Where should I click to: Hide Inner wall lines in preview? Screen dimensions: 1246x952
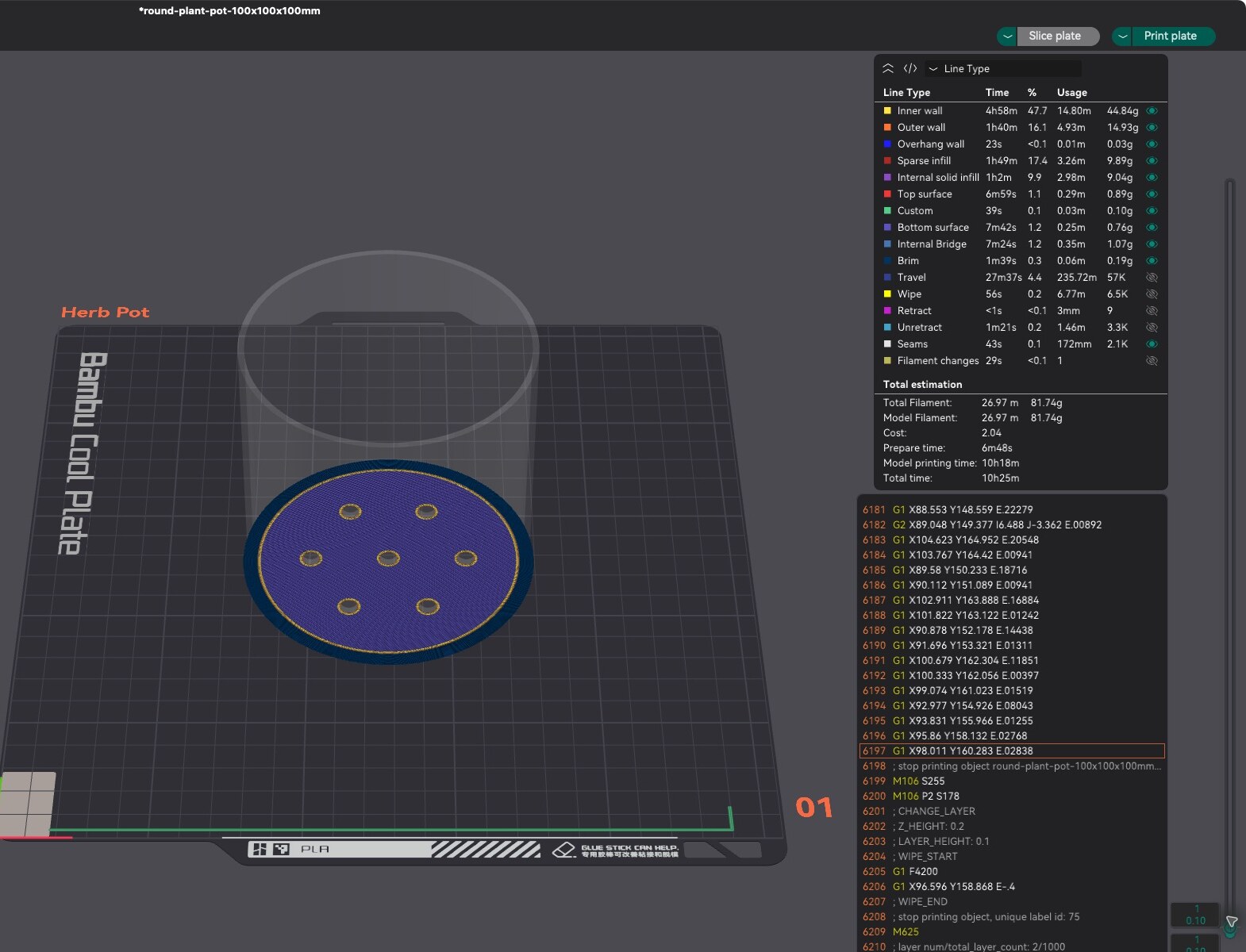point(1152,111)
